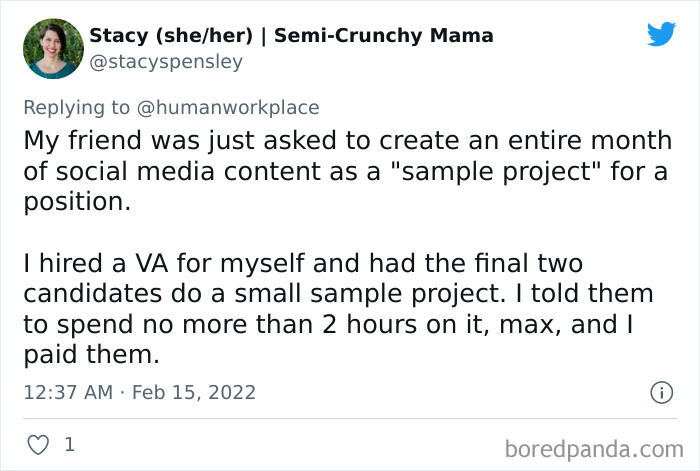Open Stacy's profile picture
The image size is (700, 471).
pyautogui.click(x=52, y=48)
